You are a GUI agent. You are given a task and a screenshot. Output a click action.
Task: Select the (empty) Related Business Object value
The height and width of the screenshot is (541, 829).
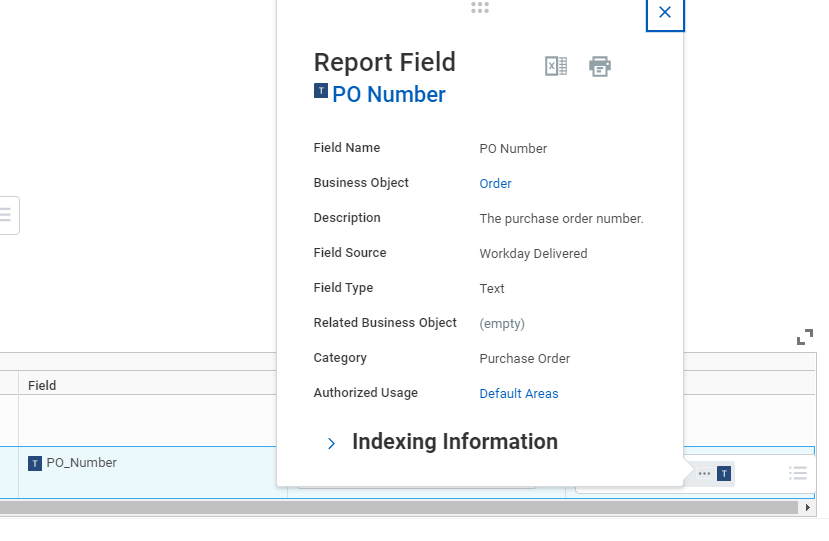point(502,324)
